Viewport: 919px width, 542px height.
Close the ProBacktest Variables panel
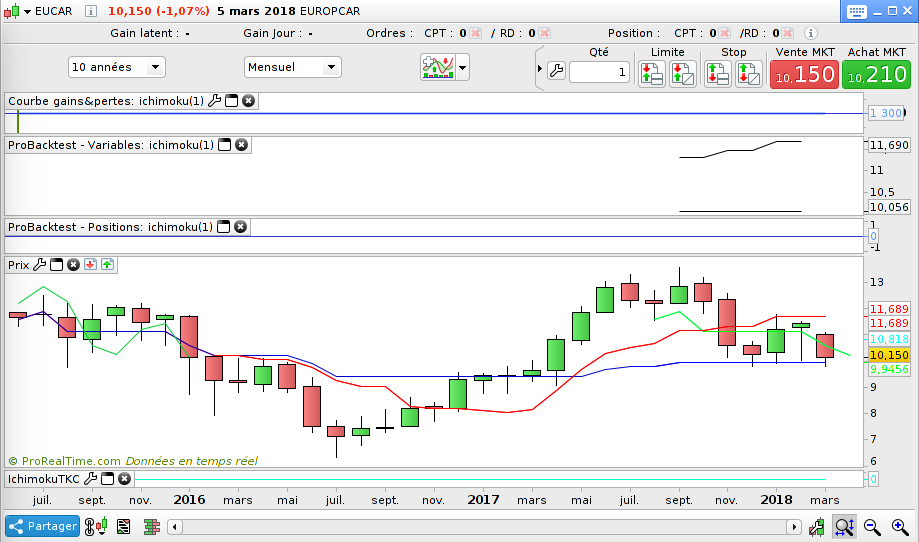[x=241, y=145]
